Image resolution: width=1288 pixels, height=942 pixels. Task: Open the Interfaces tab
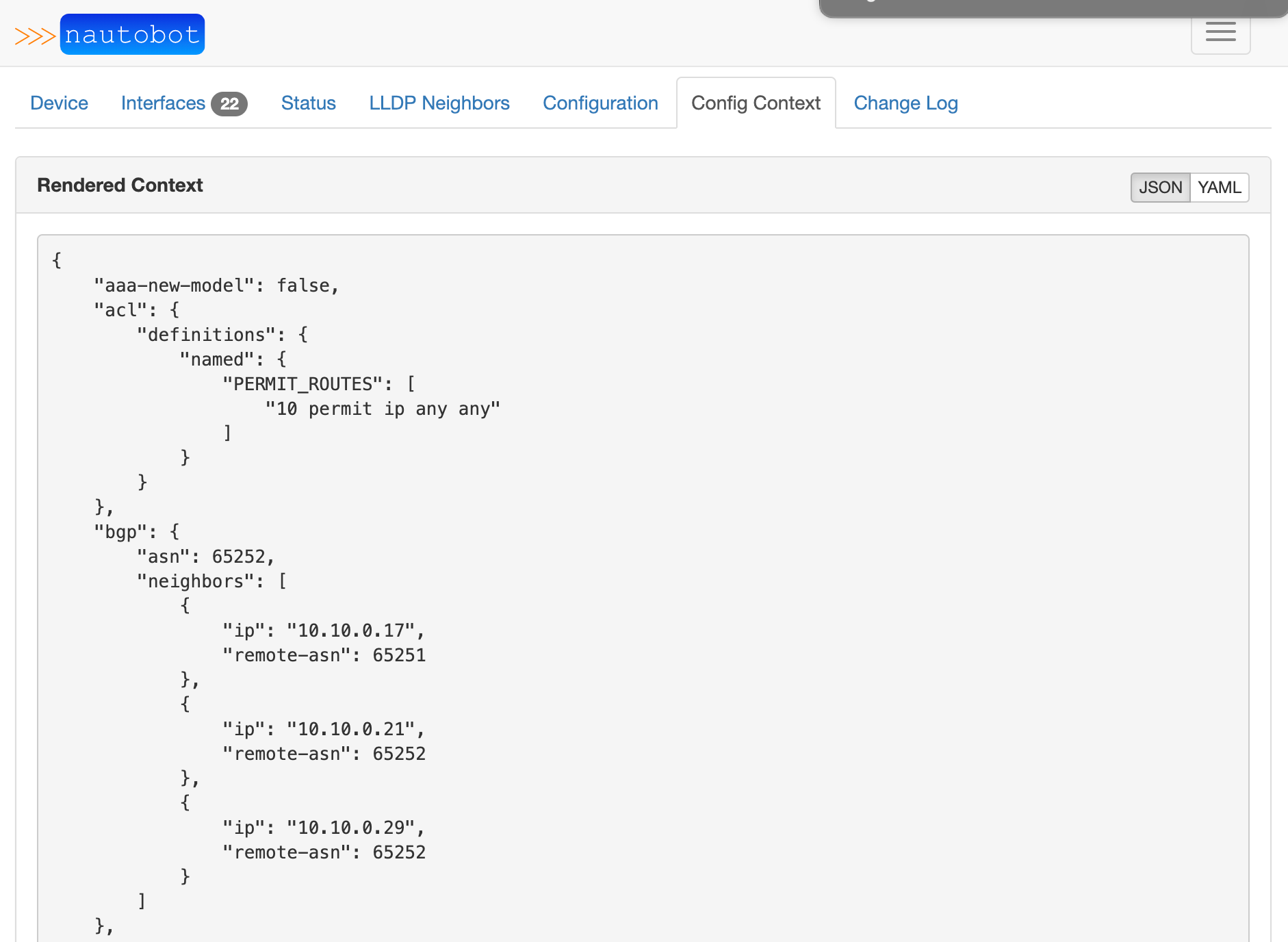click(164, 103)
